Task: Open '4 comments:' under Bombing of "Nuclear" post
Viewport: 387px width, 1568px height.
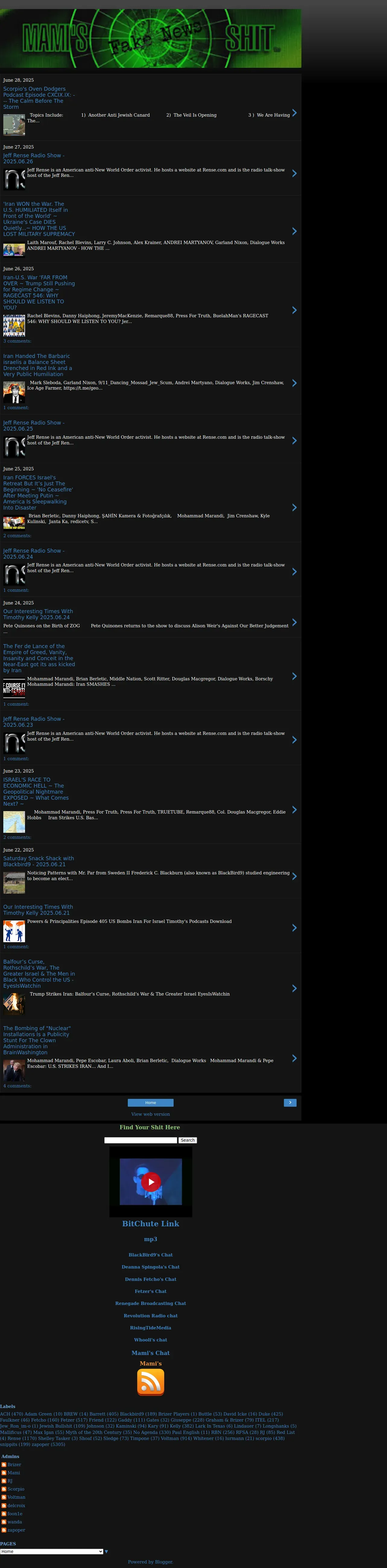Action: 17,1086
